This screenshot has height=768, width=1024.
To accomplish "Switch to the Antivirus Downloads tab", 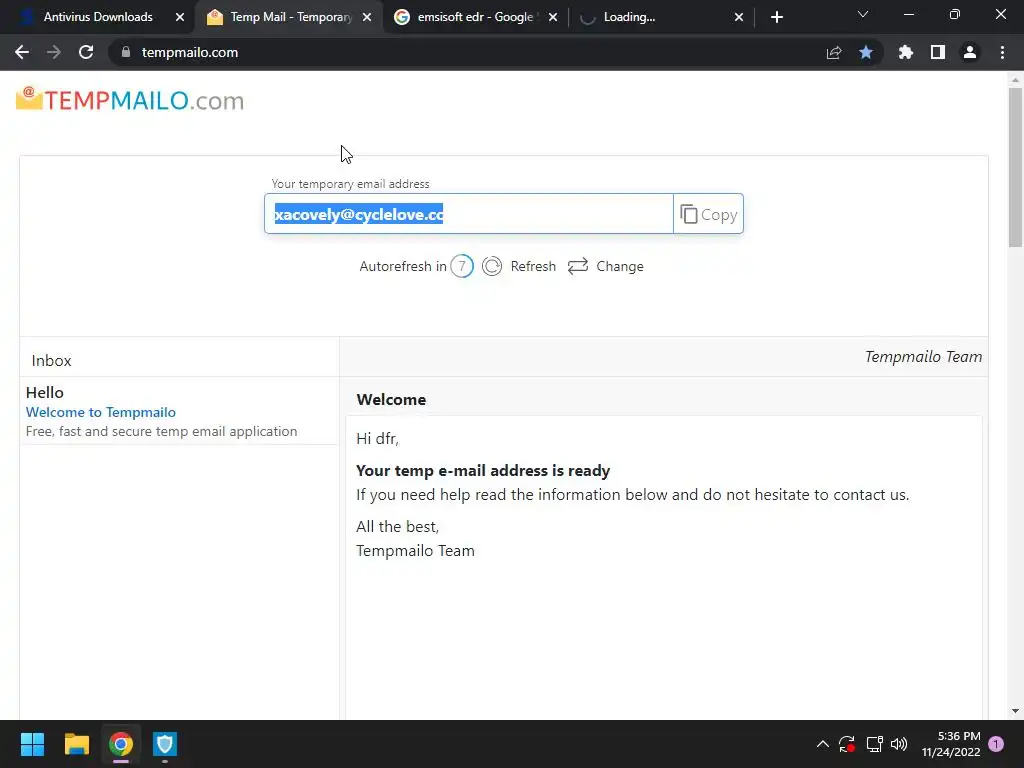I will [98, 17].
